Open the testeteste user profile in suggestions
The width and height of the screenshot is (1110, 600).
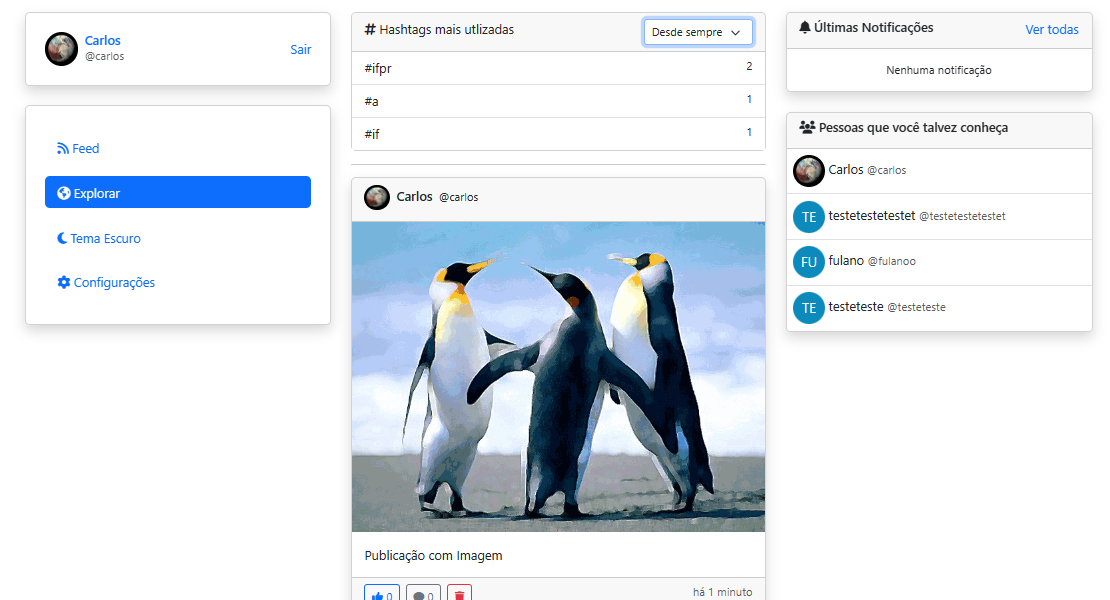tap(858, 307)
